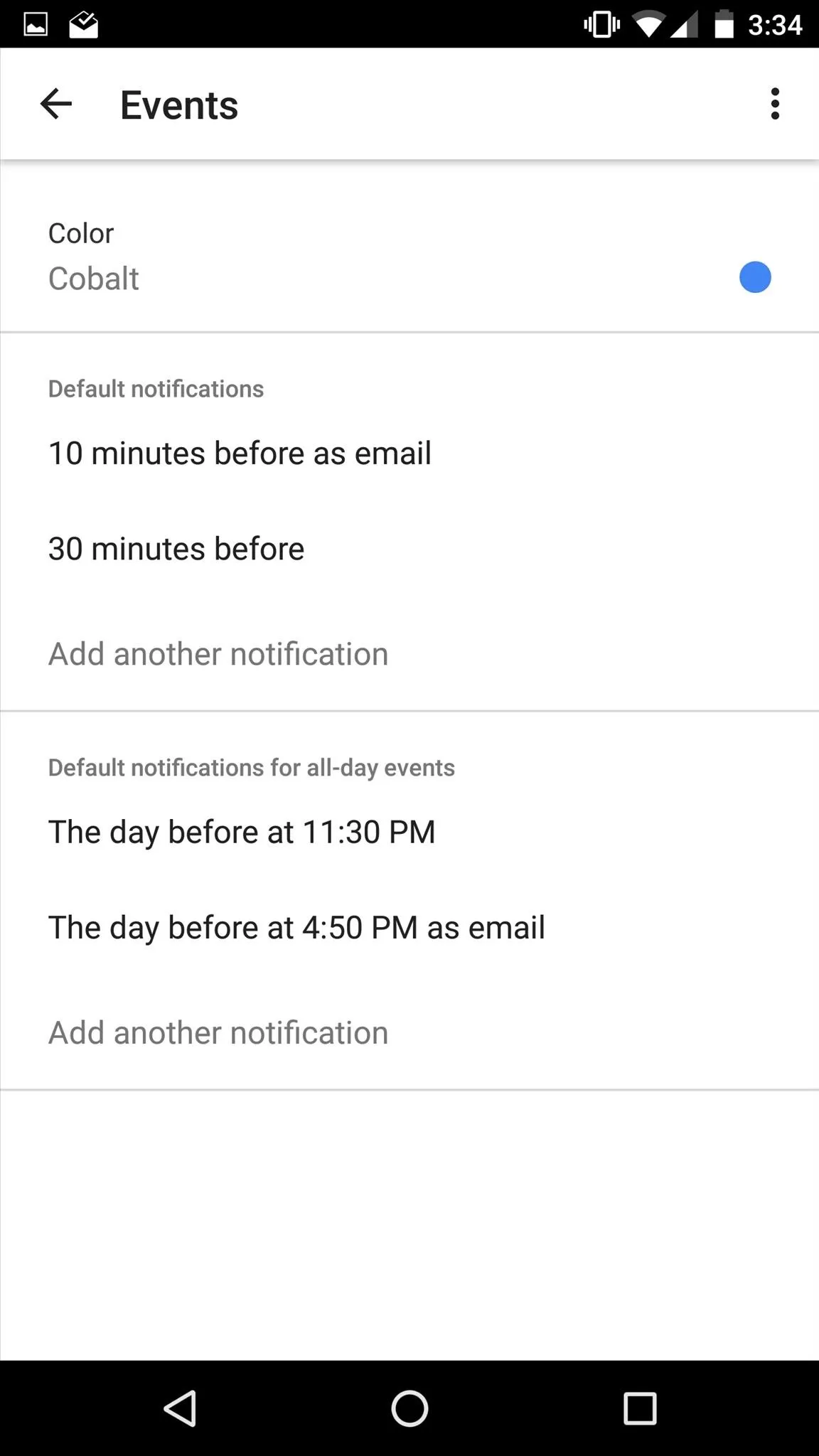The image size is (819, 1456).
Task: Tap the back arrow icon
Action: click(56, 105)
